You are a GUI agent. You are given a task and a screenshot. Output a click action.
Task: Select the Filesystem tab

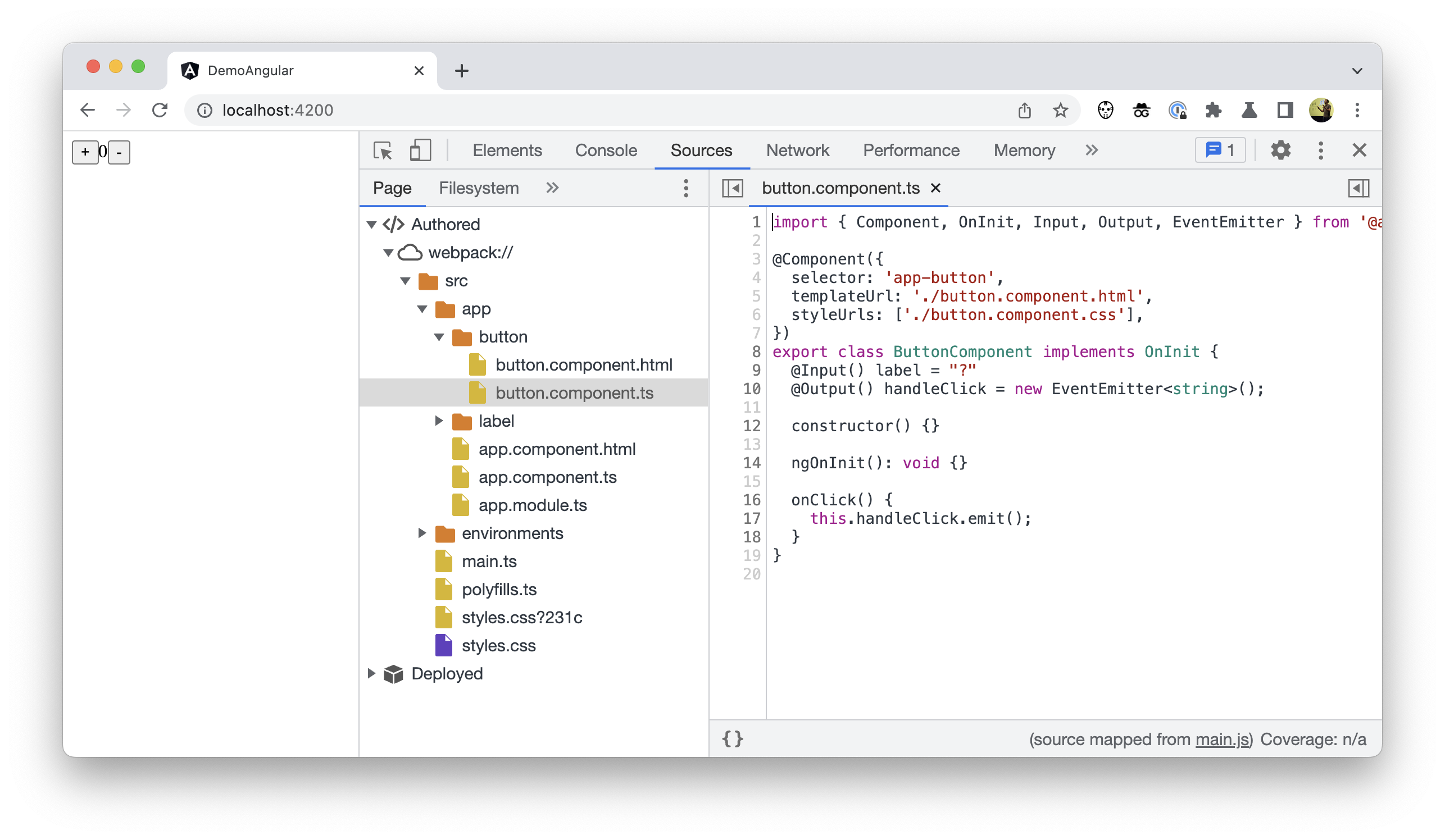pyautogui.click(x=478, y=188)
